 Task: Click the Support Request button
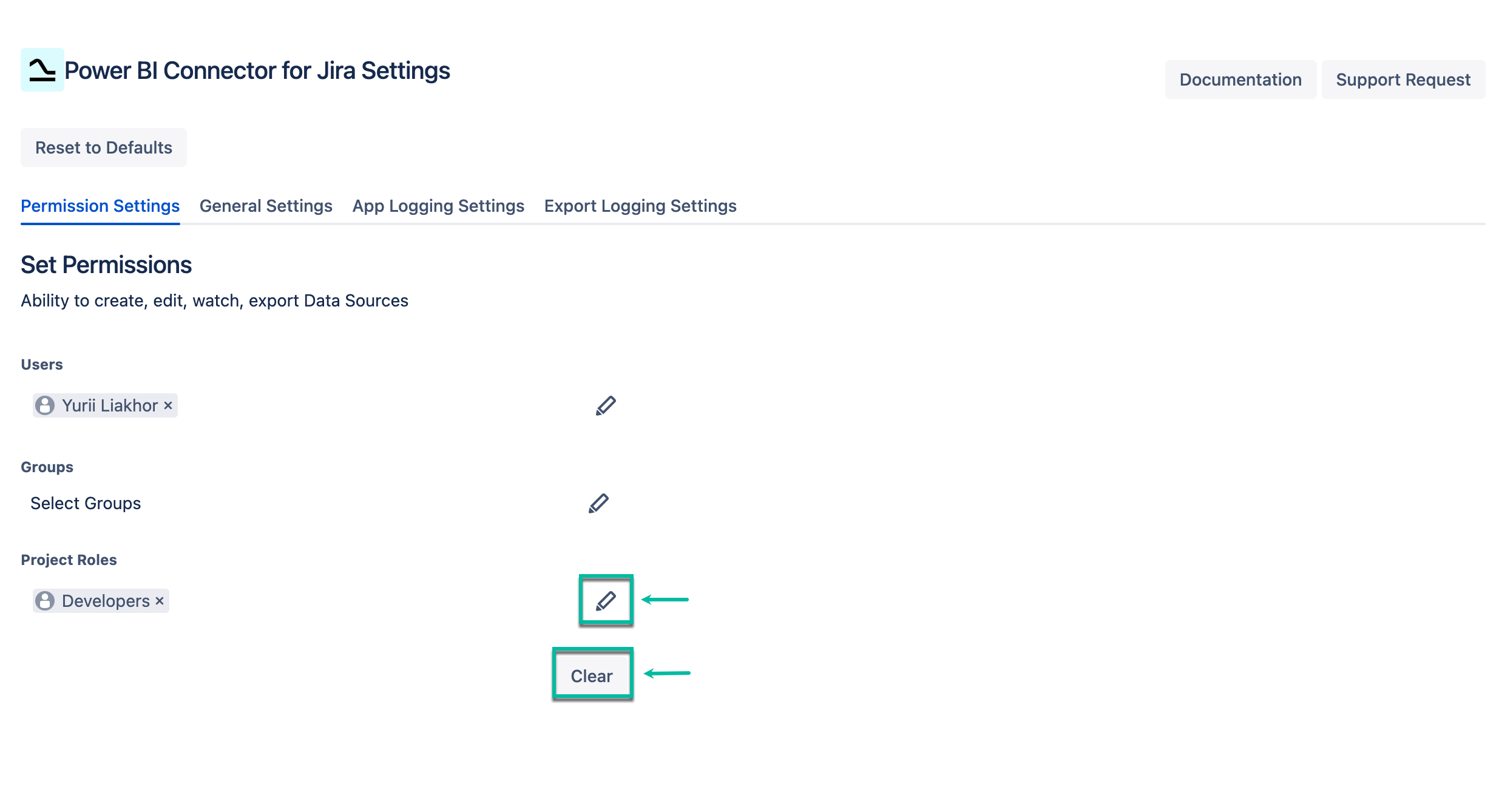[x=1403, y=80]
